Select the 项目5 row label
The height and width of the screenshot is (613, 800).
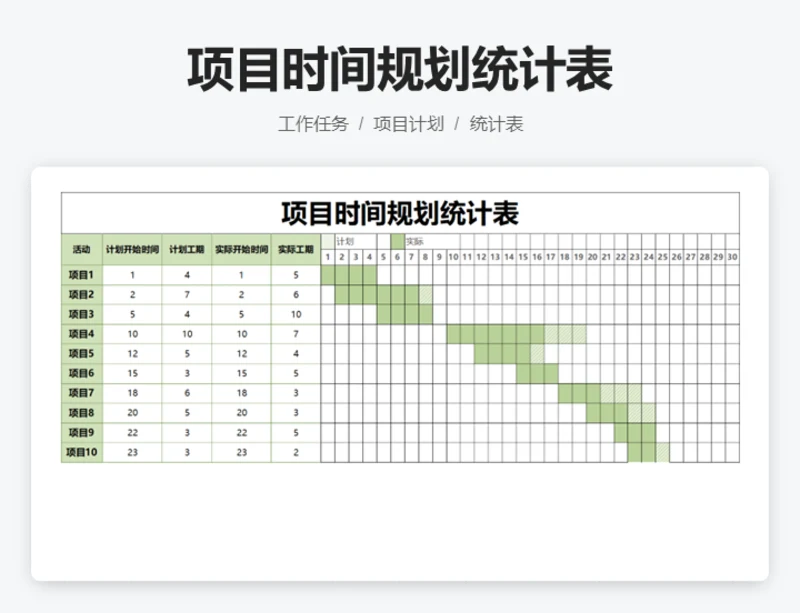pyautogui.click(x=82, y=354)
